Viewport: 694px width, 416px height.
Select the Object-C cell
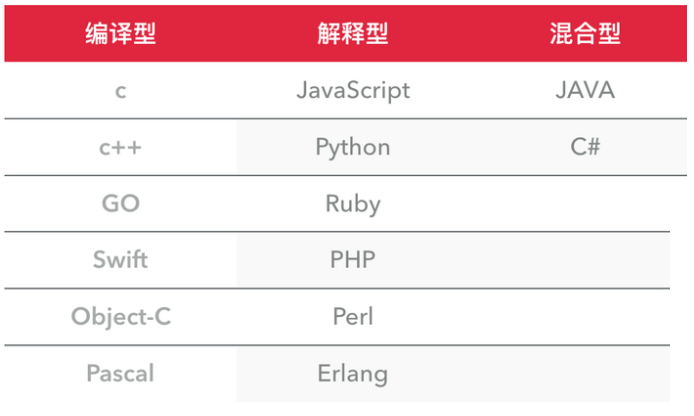click(120, 317)
